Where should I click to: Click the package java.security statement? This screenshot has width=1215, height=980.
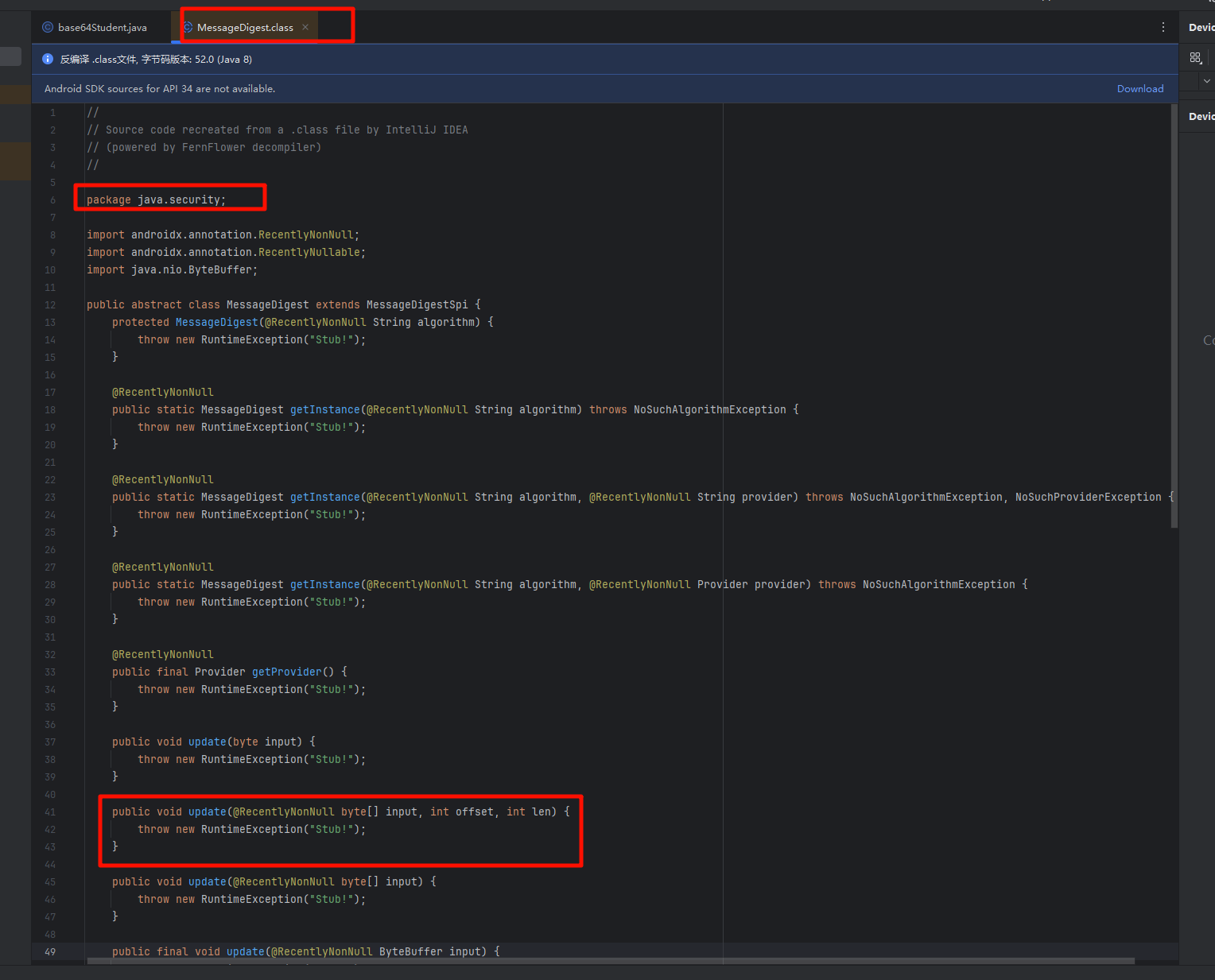[x=156, y=199]
